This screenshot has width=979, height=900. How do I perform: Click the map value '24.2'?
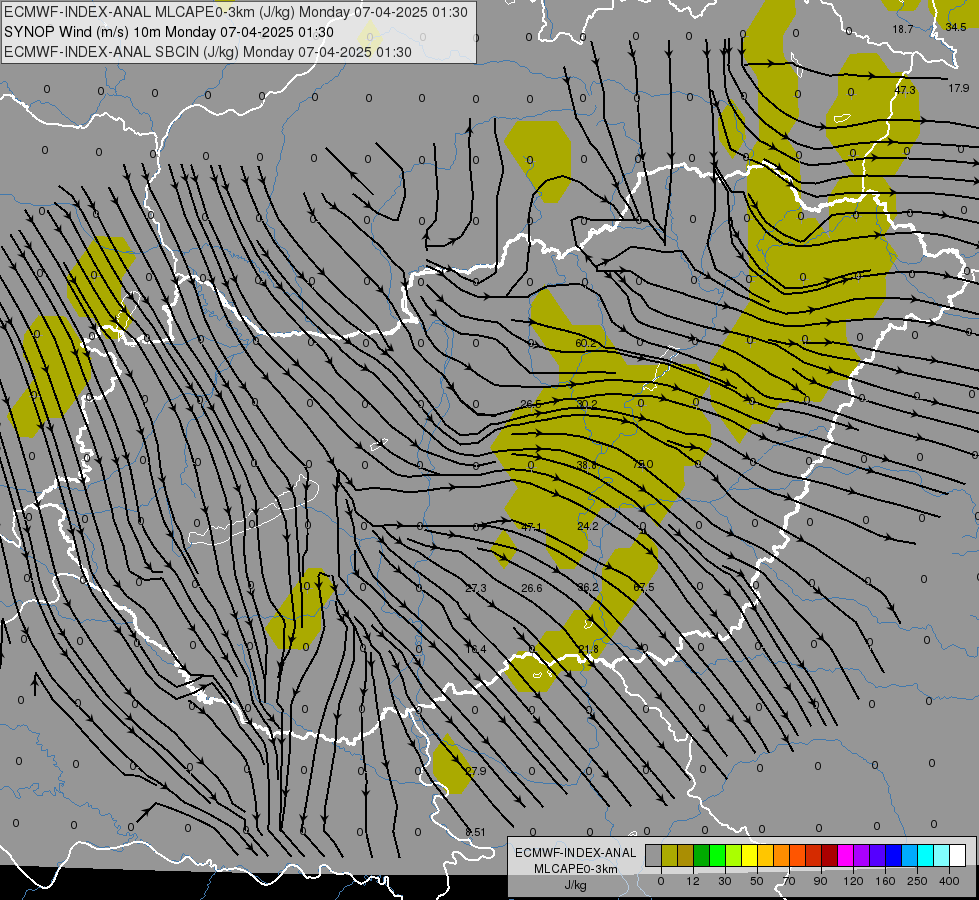[588, 527]
